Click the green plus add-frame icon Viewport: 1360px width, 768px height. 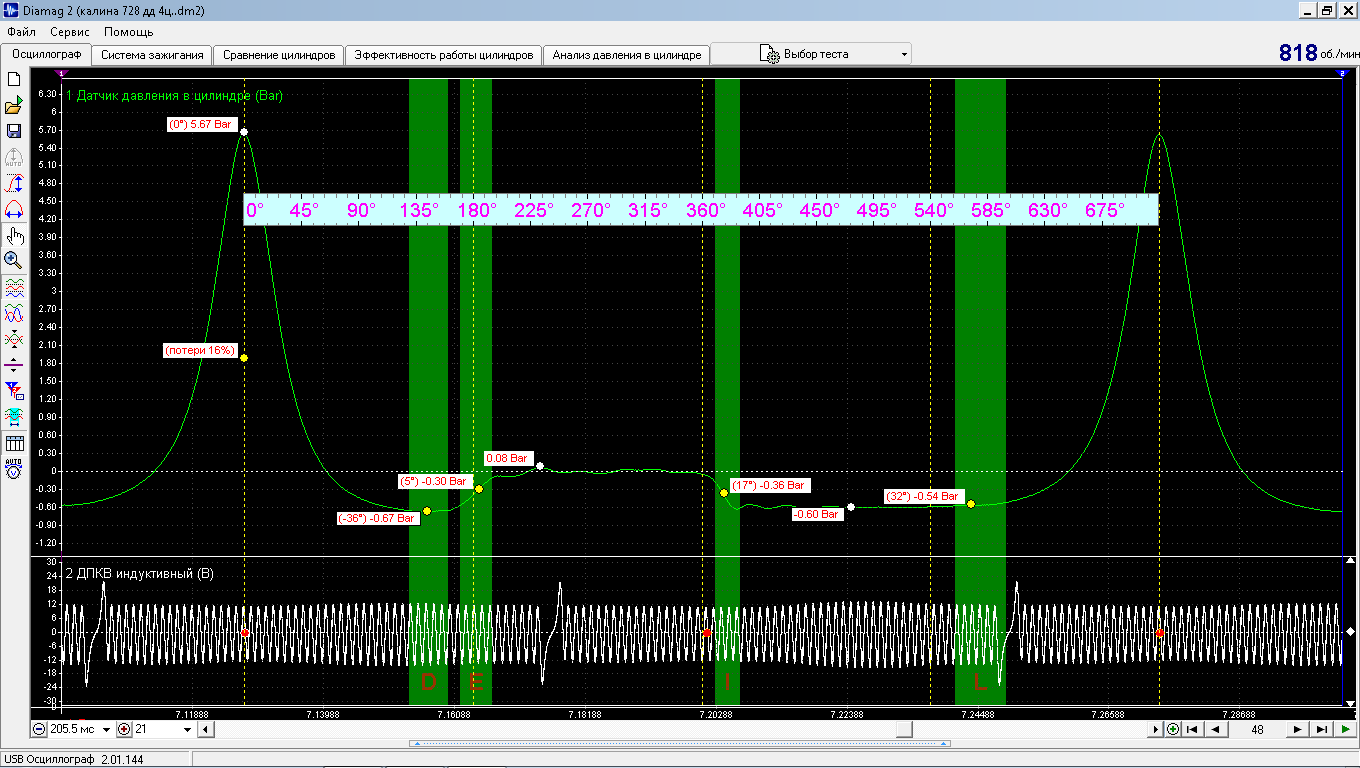click(1173, 729)
